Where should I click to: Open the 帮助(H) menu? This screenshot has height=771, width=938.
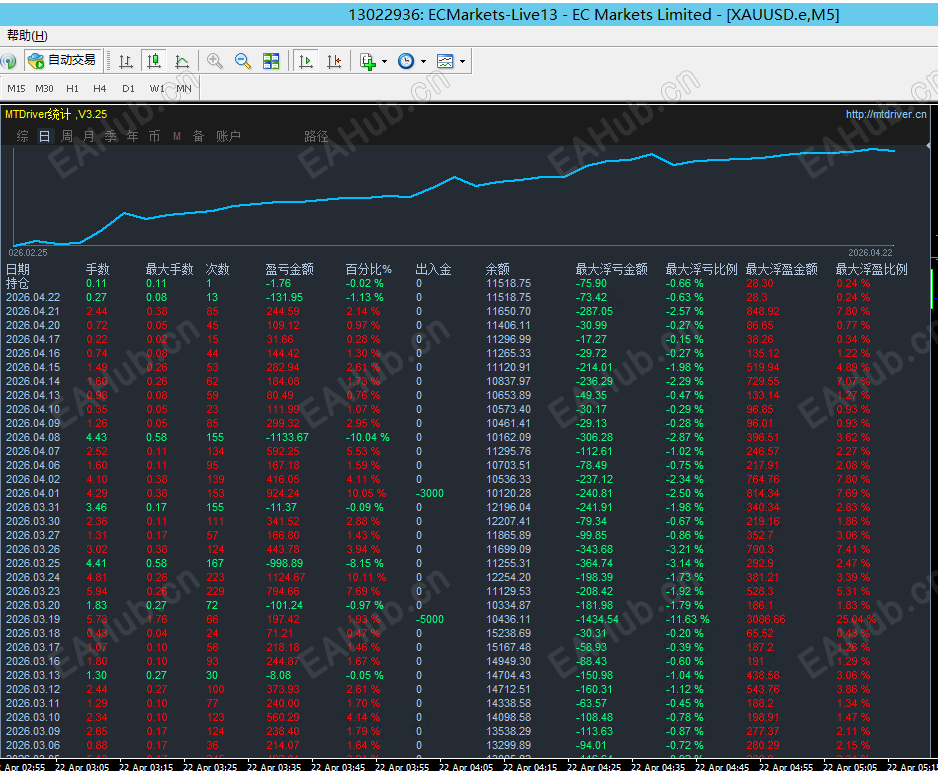click(26, 35)
